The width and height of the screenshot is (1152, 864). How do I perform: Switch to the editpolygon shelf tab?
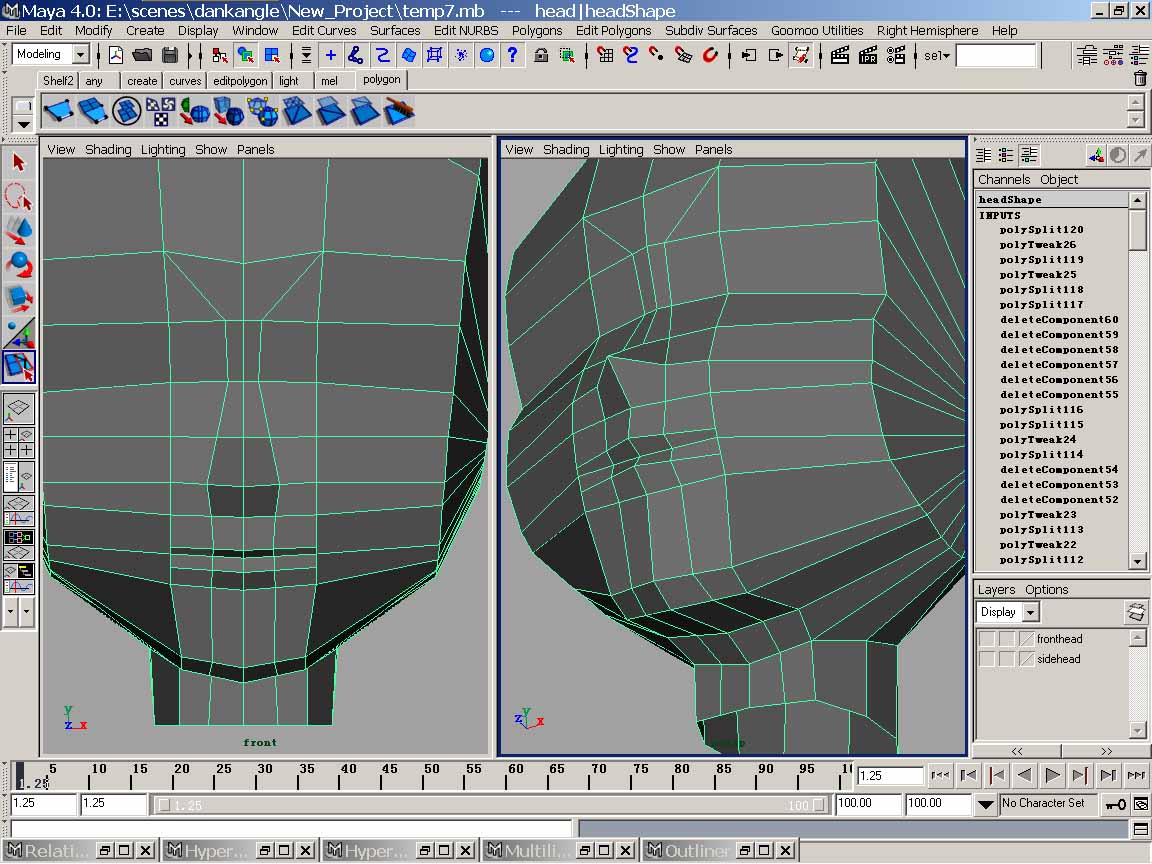click(x=240, y=81)
